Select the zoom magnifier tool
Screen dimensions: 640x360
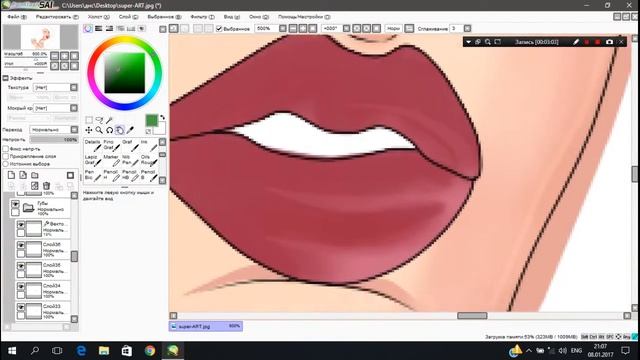[x=99, y=130]
